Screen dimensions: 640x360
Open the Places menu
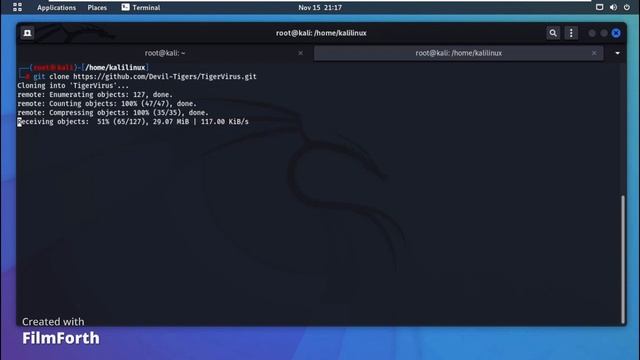[97, 7]
